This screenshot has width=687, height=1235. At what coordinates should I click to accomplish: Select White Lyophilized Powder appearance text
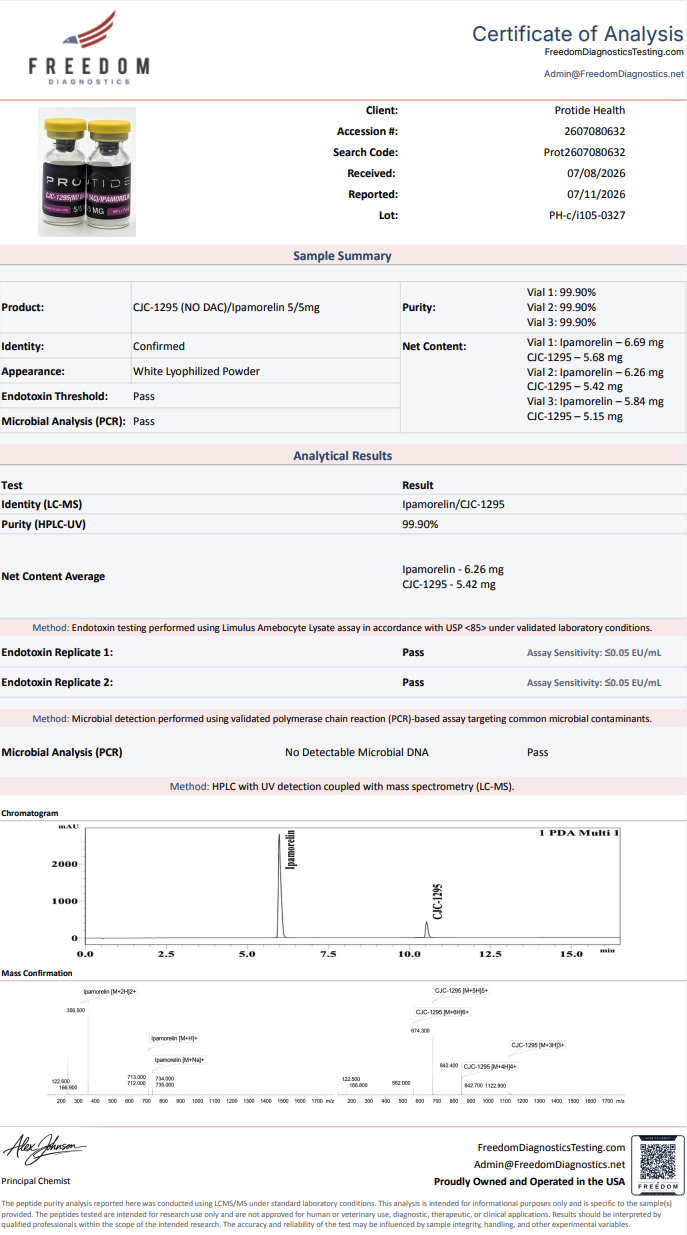pos(196,371)
